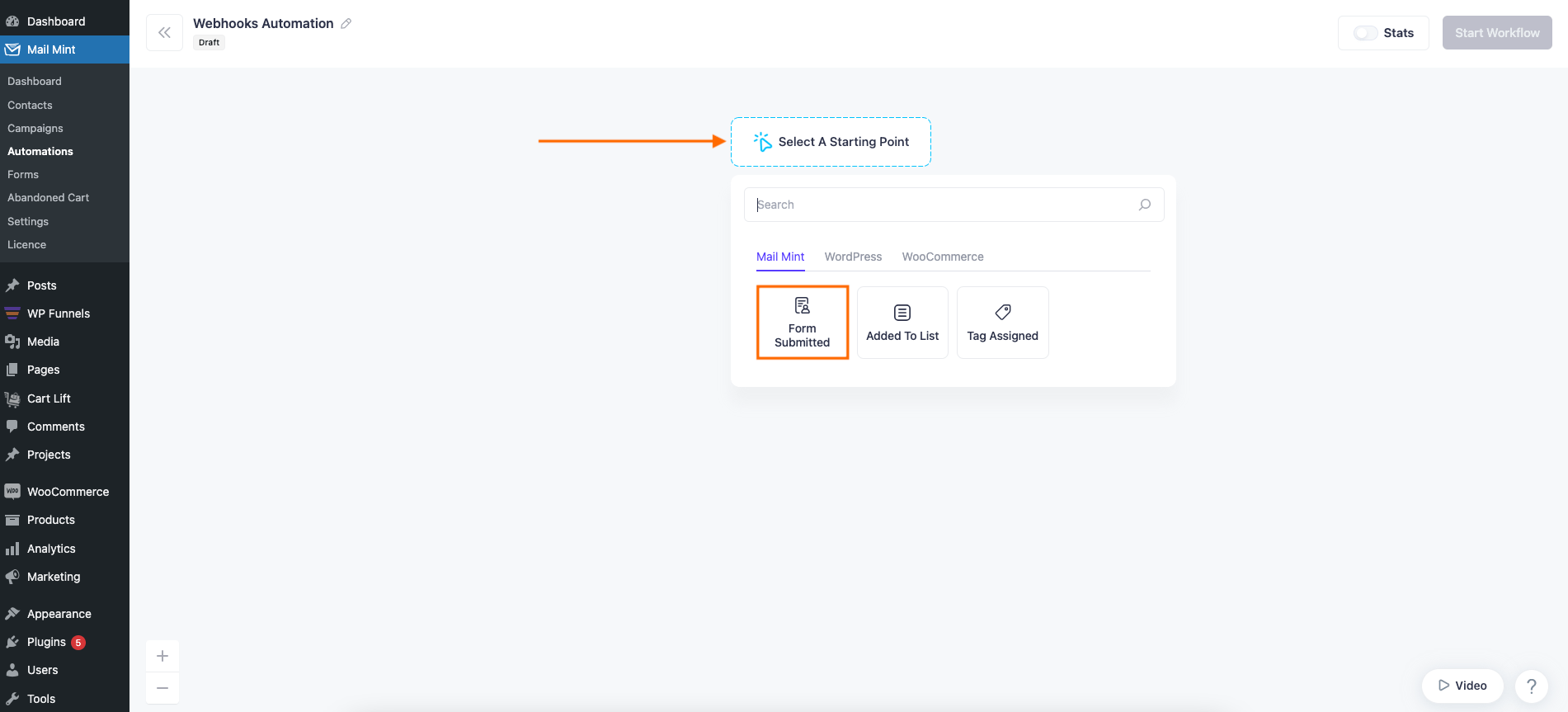
Task: Click the Draft status label
Action: (x=210, y=42)
